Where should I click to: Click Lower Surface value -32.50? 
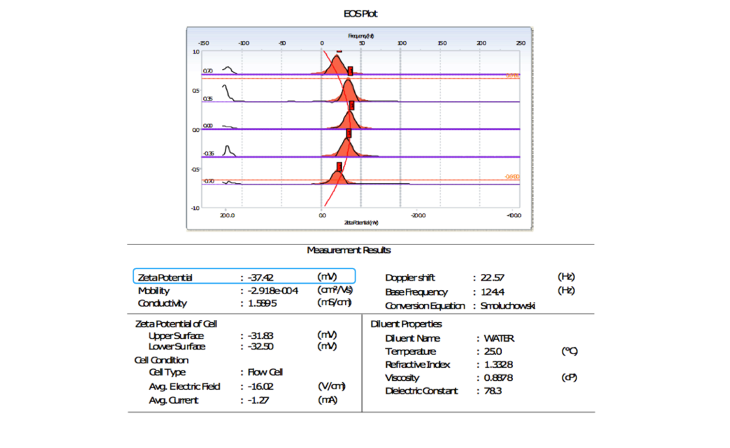pyautogui.click(x=260, y=346)
